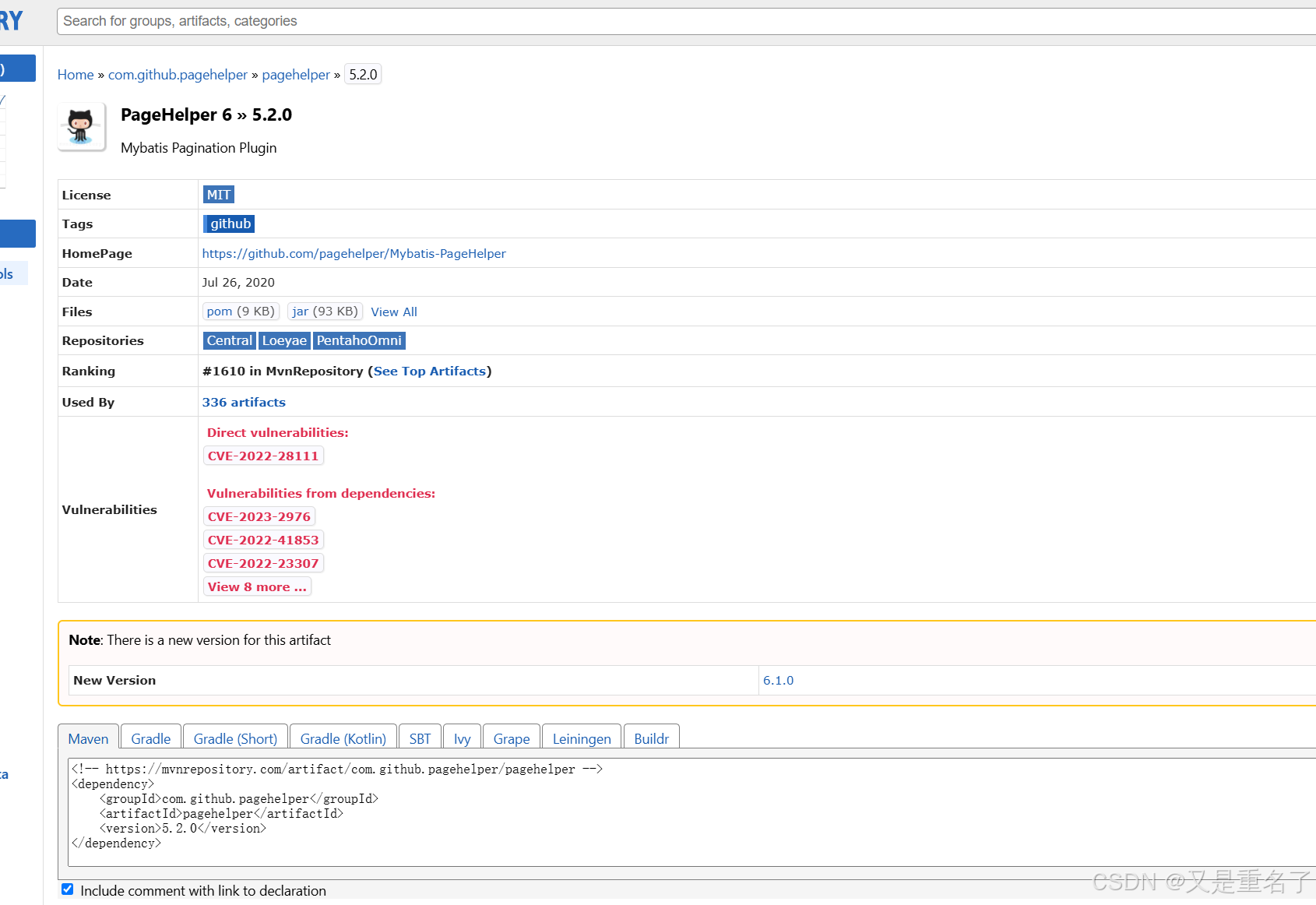The image size is (1316, 905).
Task: Click the MIT license badge
Action: [x=219, y=195]
